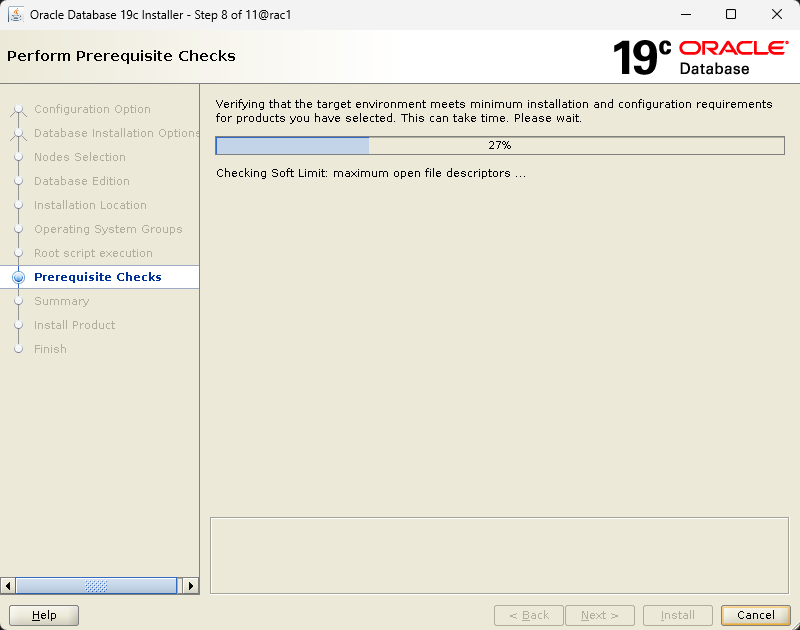Minimize the installer window

pyautogui.click(x=686, y=14)
